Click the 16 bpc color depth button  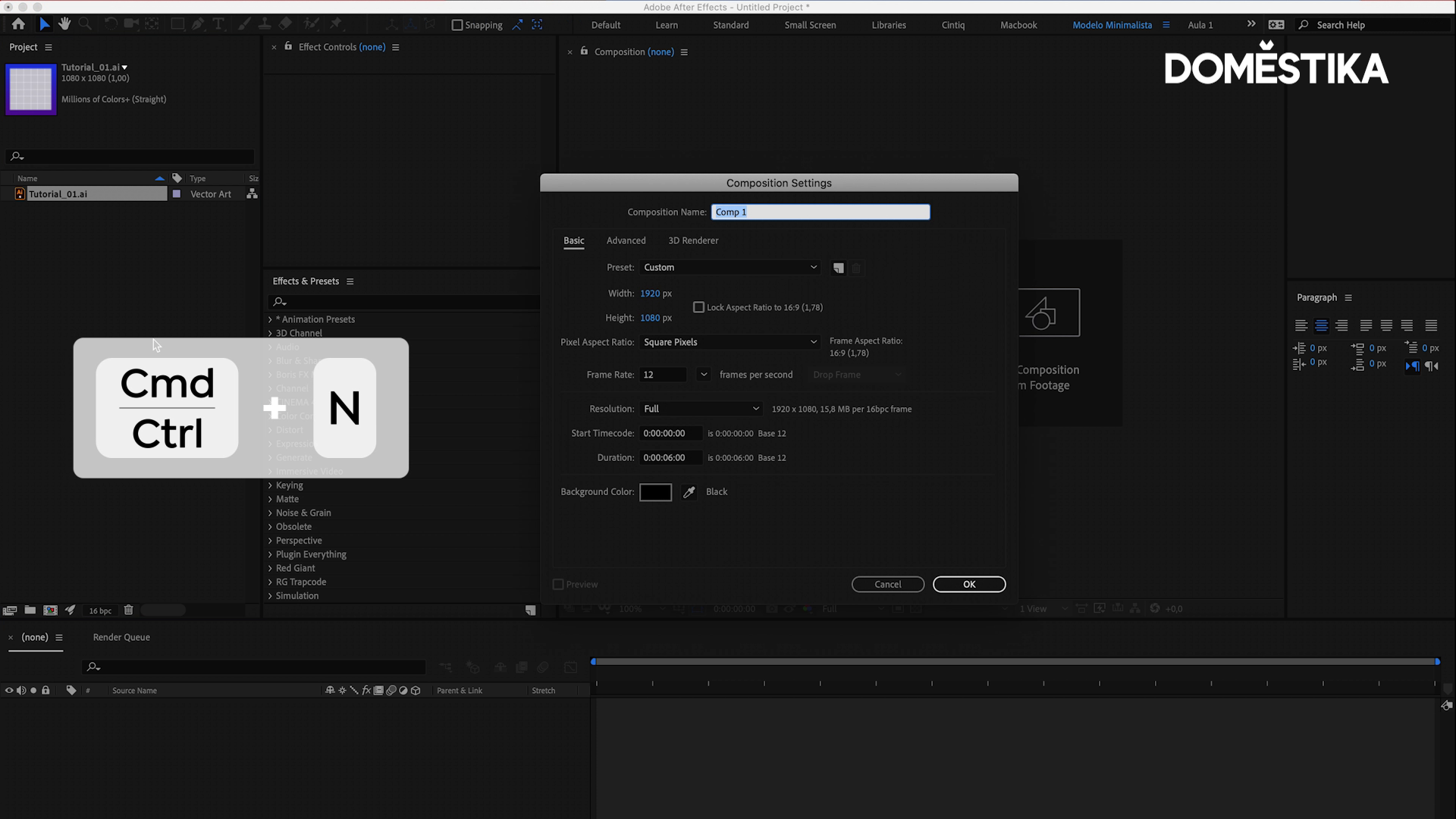100,610
